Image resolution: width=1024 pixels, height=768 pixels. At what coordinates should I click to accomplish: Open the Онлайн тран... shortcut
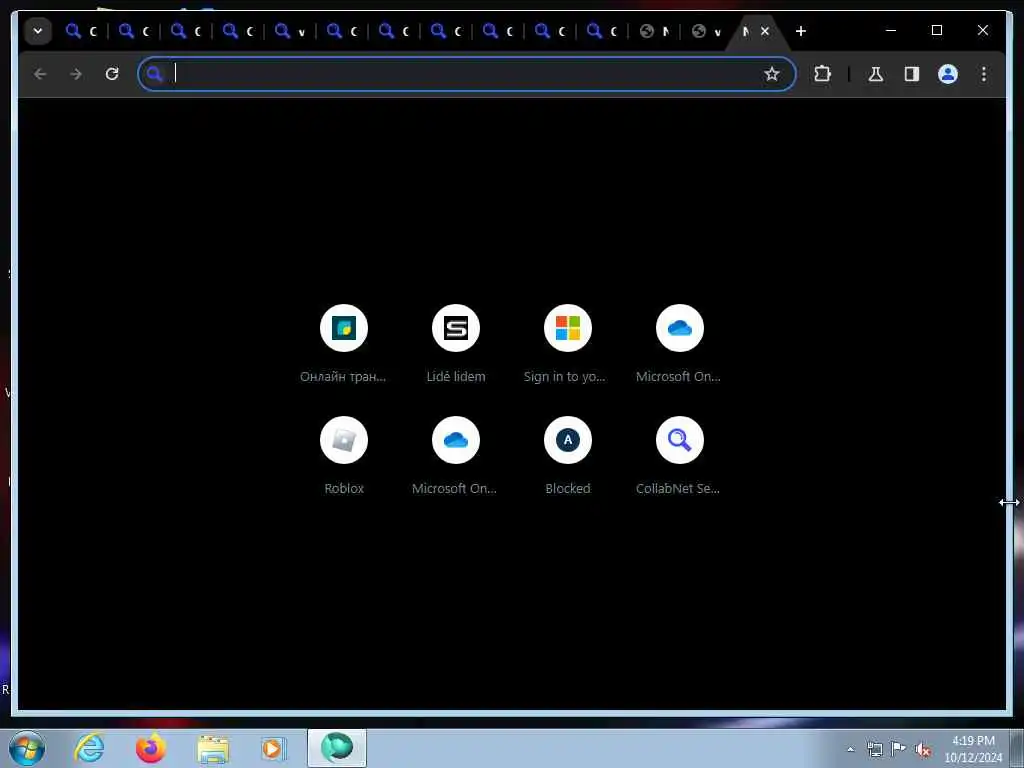click(x=344, y=344)
